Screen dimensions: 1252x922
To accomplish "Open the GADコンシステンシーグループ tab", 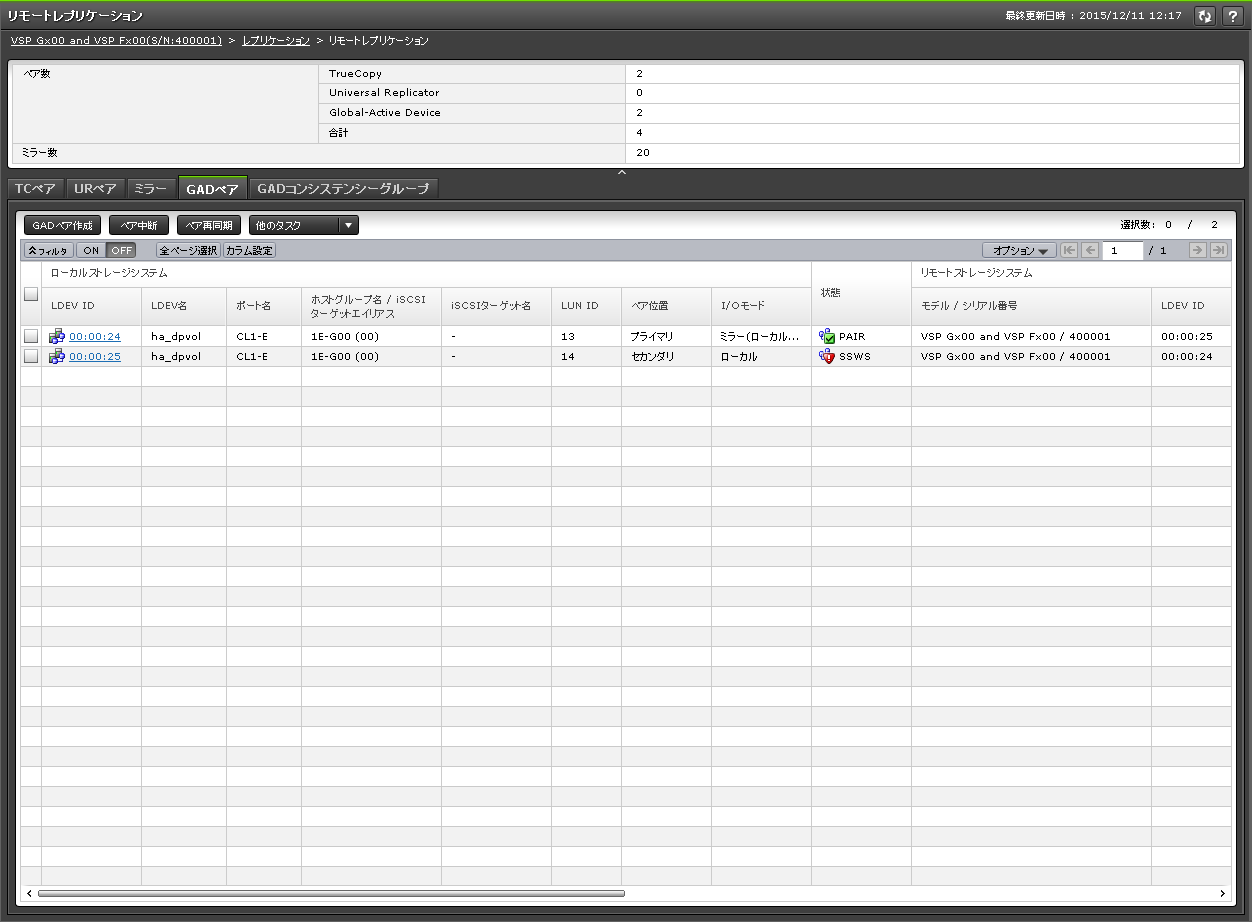I will (343, 189).
